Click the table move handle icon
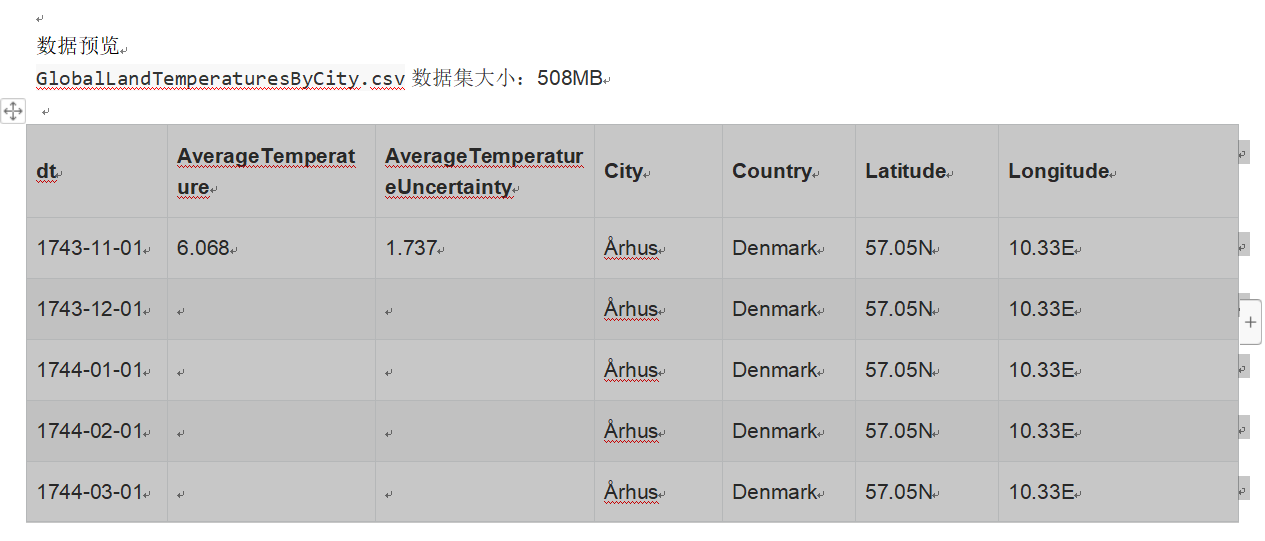Screen dimensions: 1265x541 13,110
